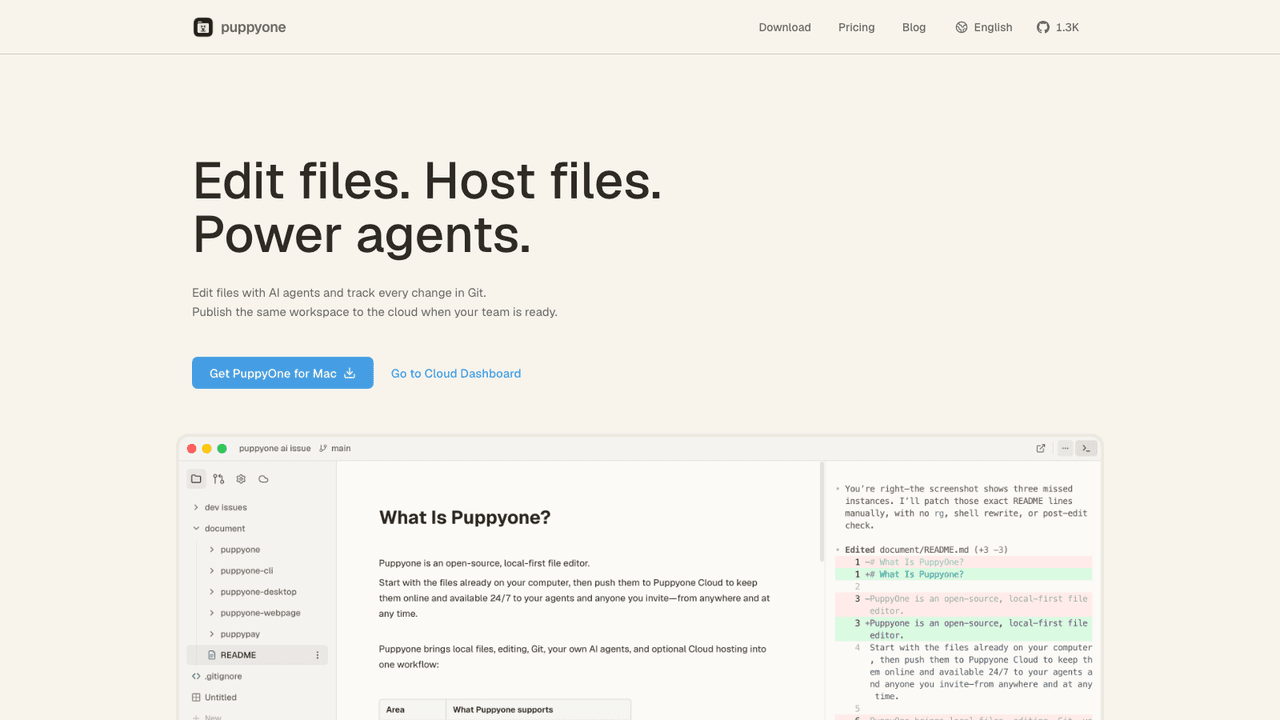
Task: Click the 'Edited document/README.md (+3 -3)' line
Action: click(926, 549)
